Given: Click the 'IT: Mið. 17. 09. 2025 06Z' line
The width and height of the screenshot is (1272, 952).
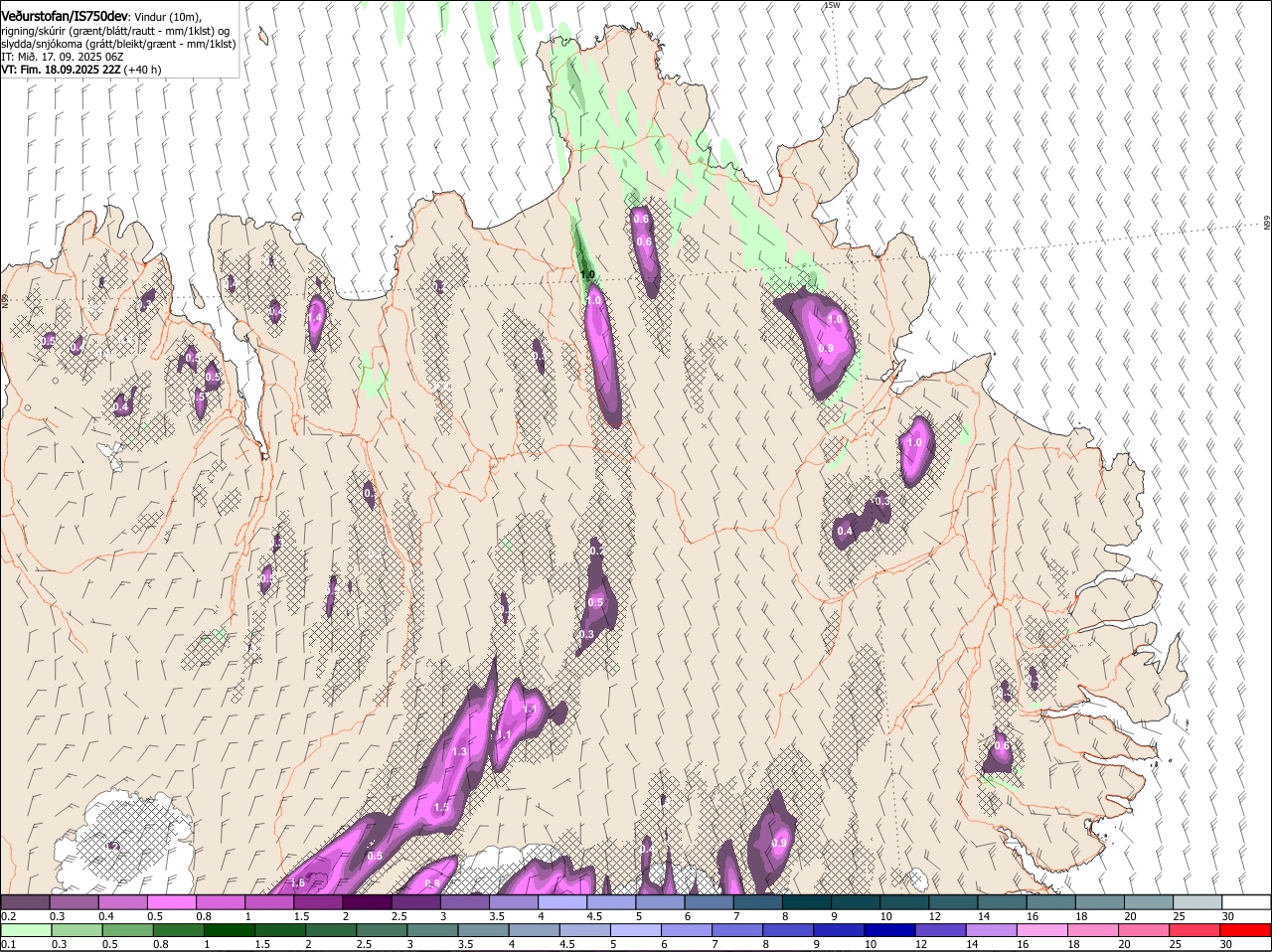Looking at the screenshot, I should tap(62, 57).
